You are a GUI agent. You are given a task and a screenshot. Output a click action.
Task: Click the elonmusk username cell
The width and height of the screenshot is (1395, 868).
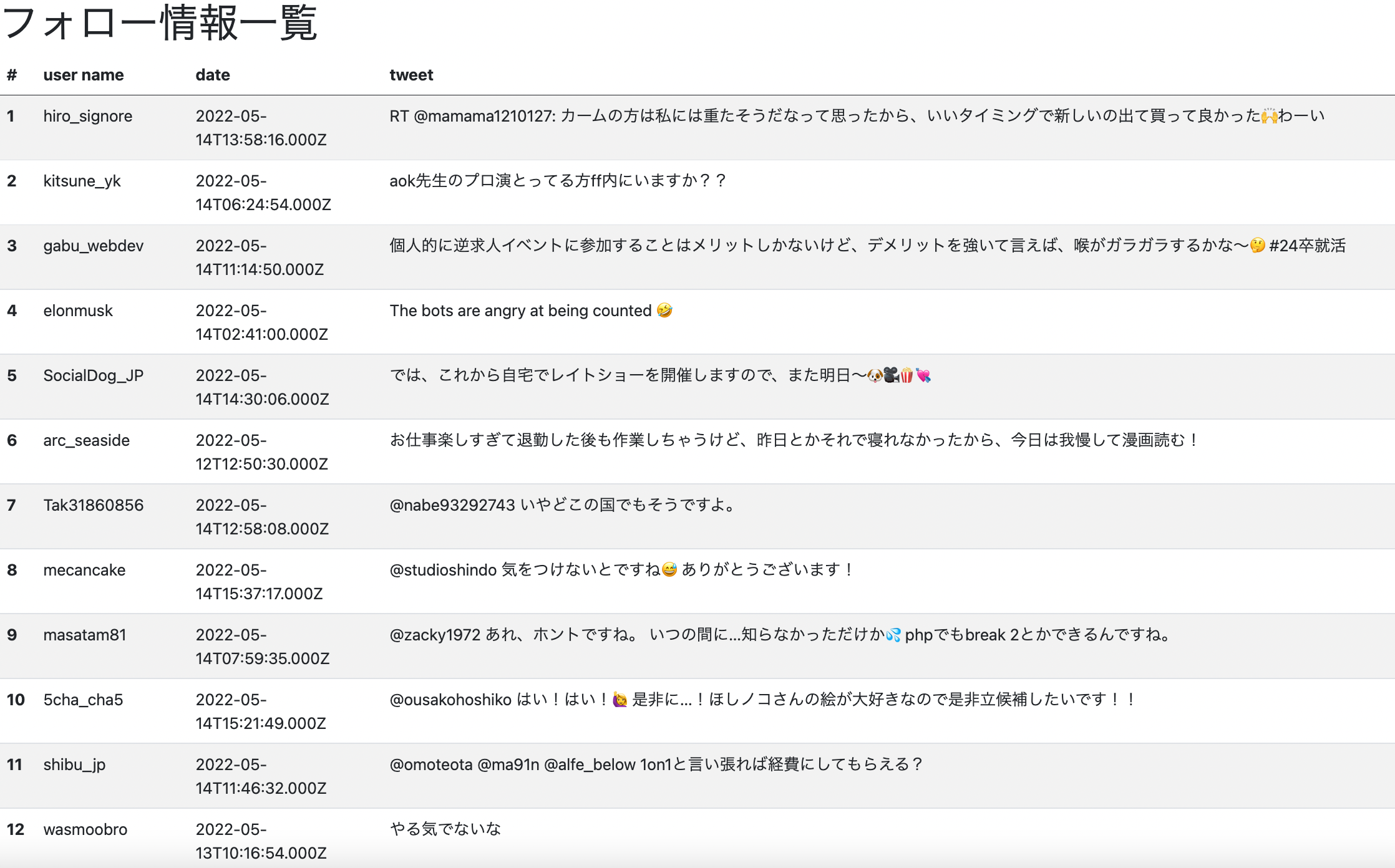[78, 311]
